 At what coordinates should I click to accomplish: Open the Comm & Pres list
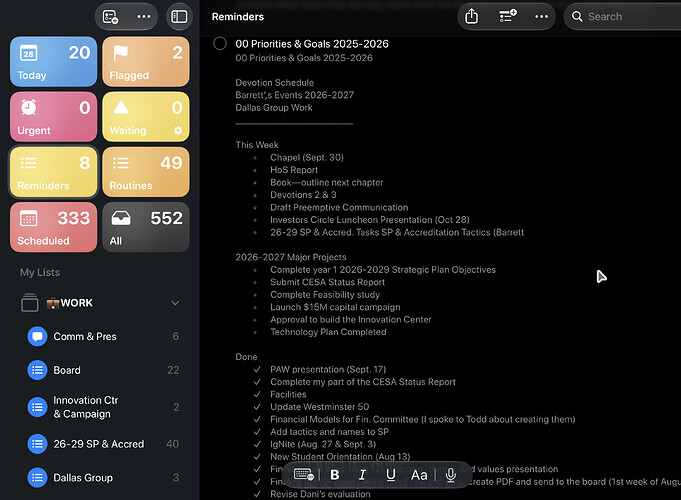(103, 336)
